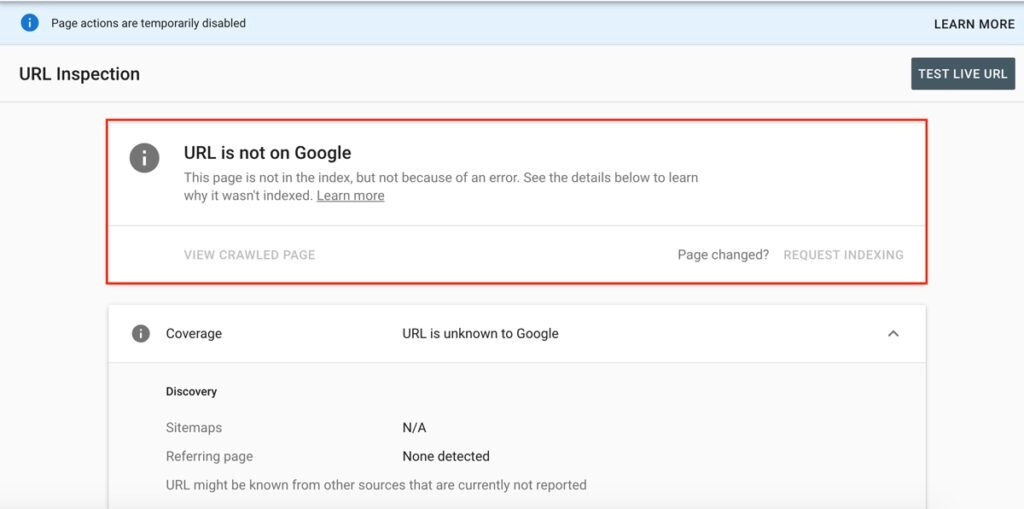Click VIEW CRAWLED PAGE
The image size is (1024, 509).
tap(249, 255)
